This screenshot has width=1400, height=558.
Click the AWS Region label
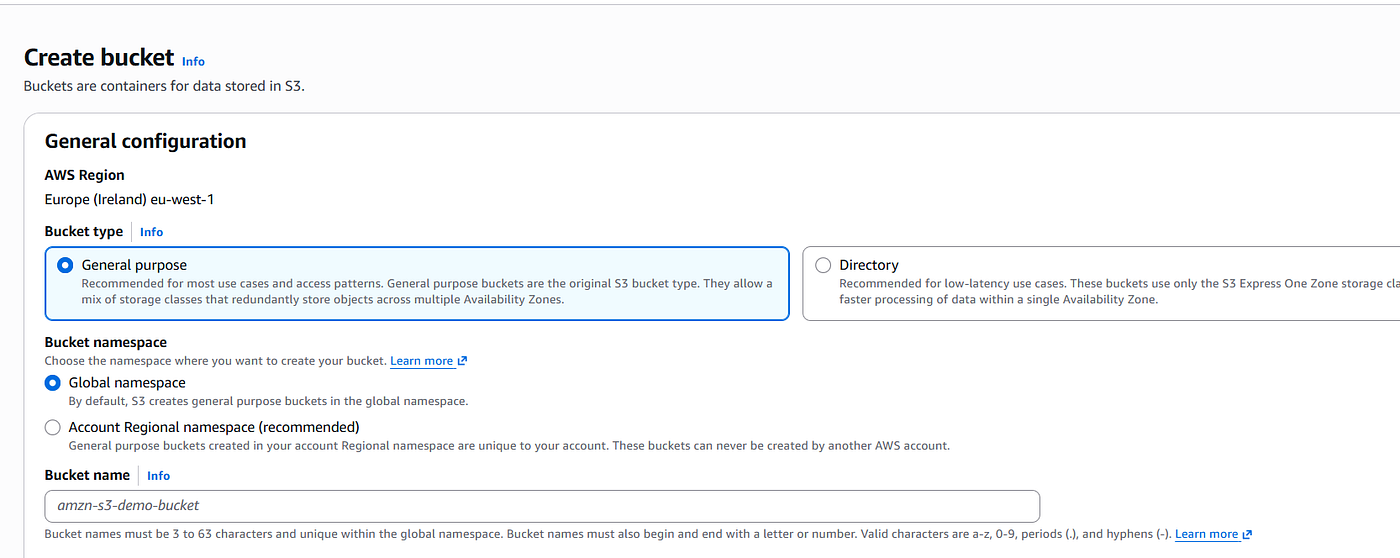click(x=85, y=175)
